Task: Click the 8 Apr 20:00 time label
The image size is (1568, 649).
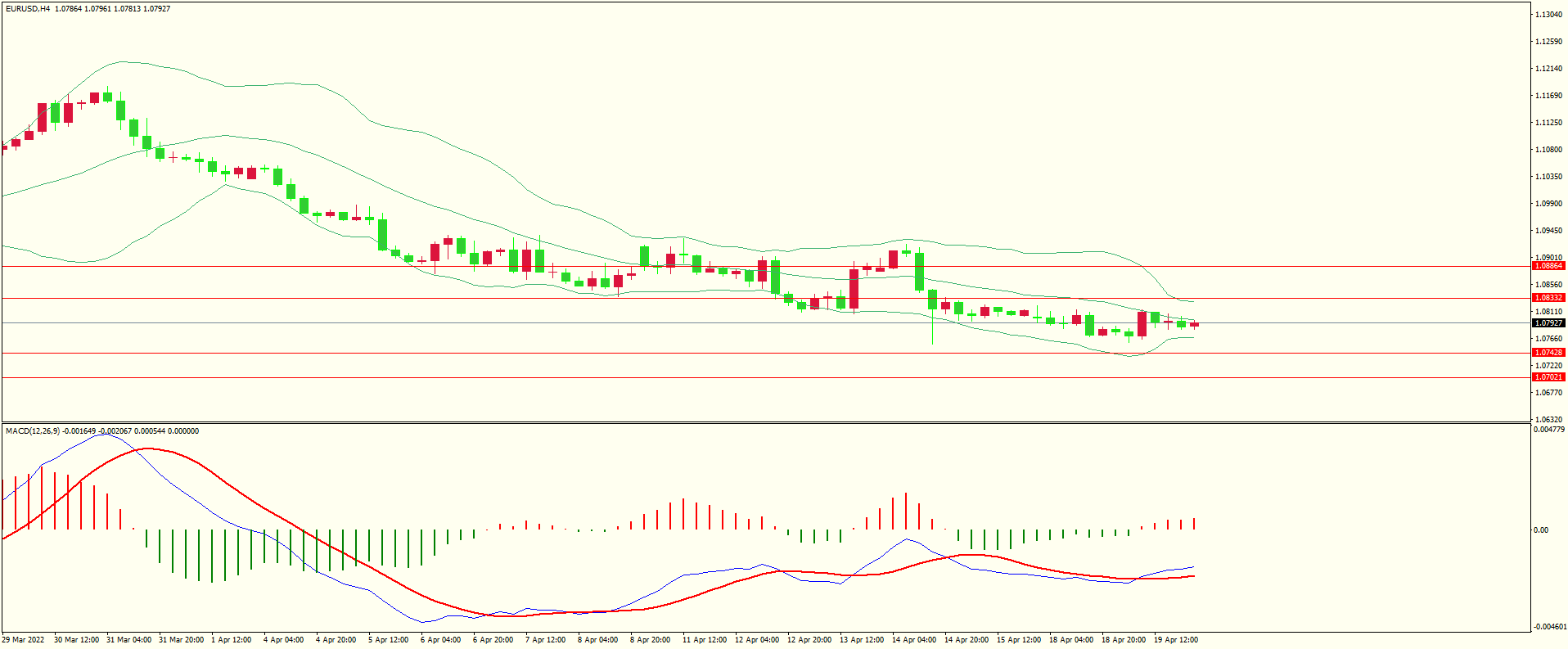Action: point(650,640)
